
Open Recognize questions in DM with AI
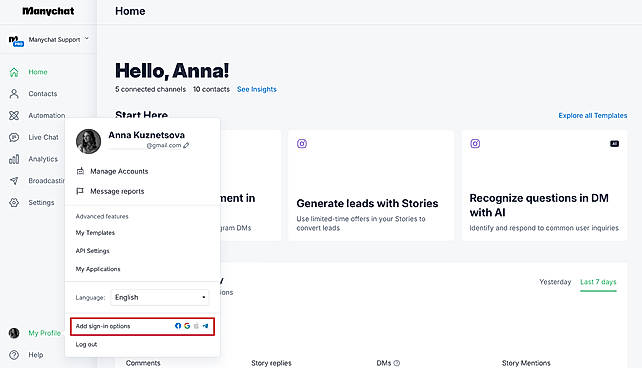(545, 186)
